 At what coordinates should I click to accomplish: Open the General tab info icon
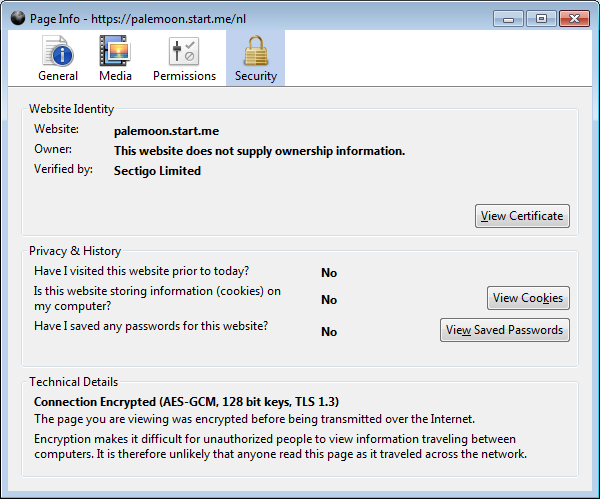58,51
